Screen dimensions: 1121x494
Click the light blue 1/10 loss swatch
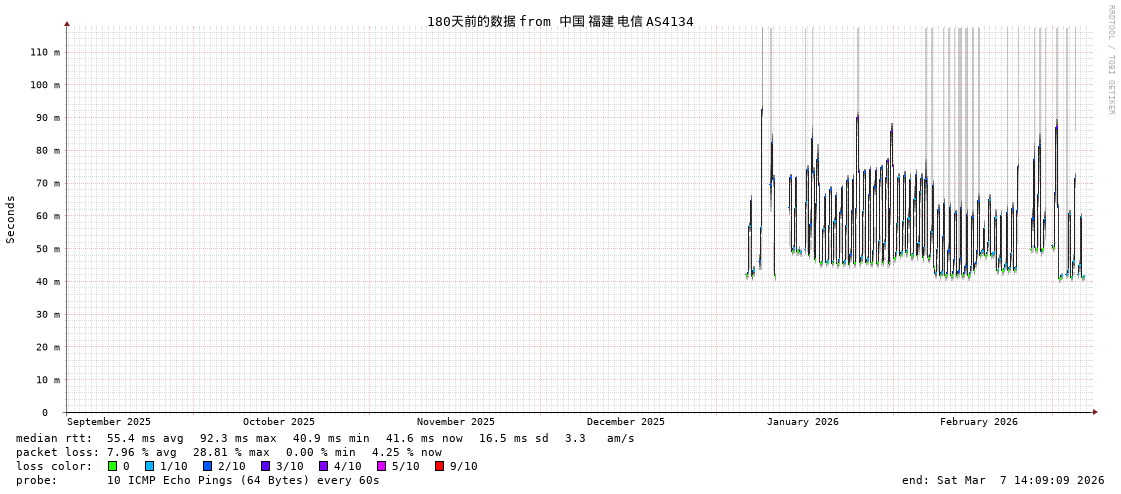(149, 466)
